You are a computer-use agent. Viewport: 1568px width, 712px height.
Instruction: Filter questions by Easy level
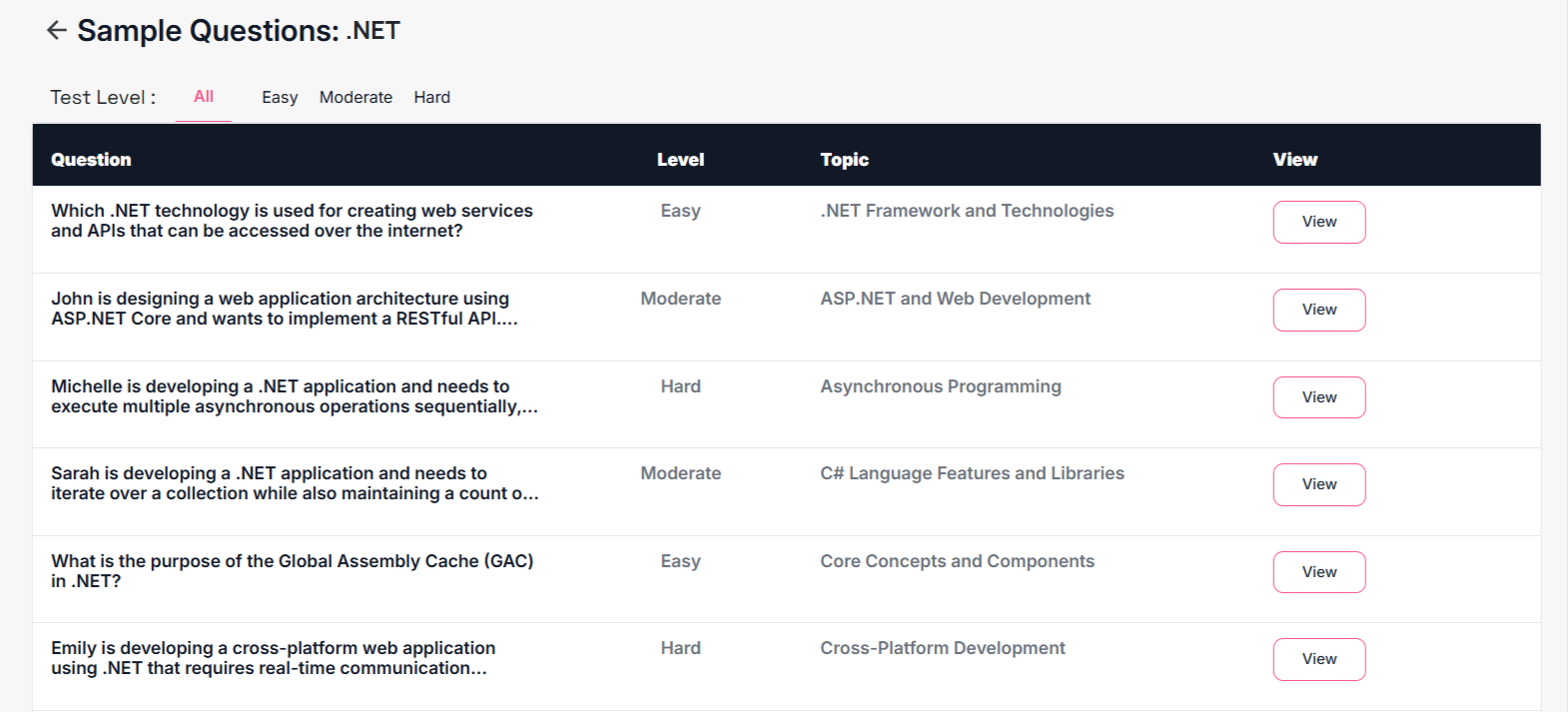[280, 98]
